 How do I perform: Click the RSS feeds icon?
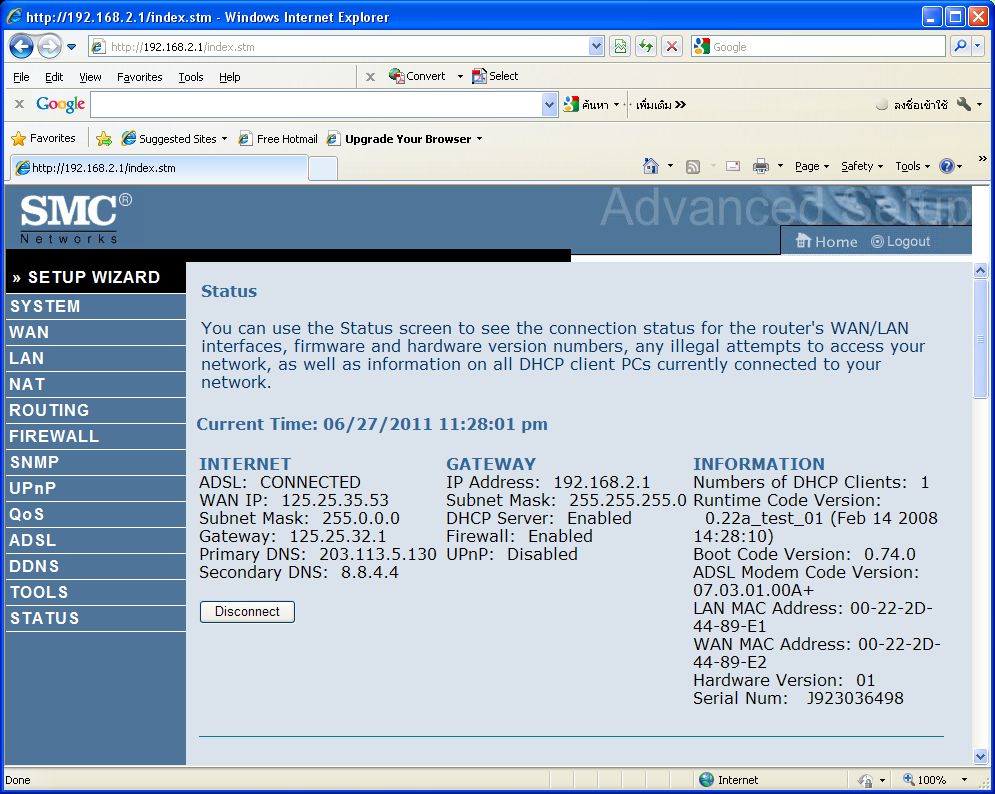coord(693,166)
